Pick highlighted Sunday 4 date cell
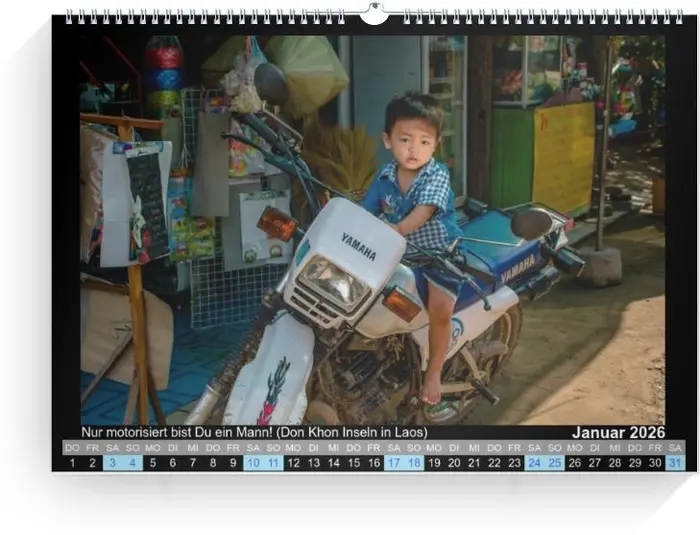Screen dimensions: 700x535 tap(133, 463)
